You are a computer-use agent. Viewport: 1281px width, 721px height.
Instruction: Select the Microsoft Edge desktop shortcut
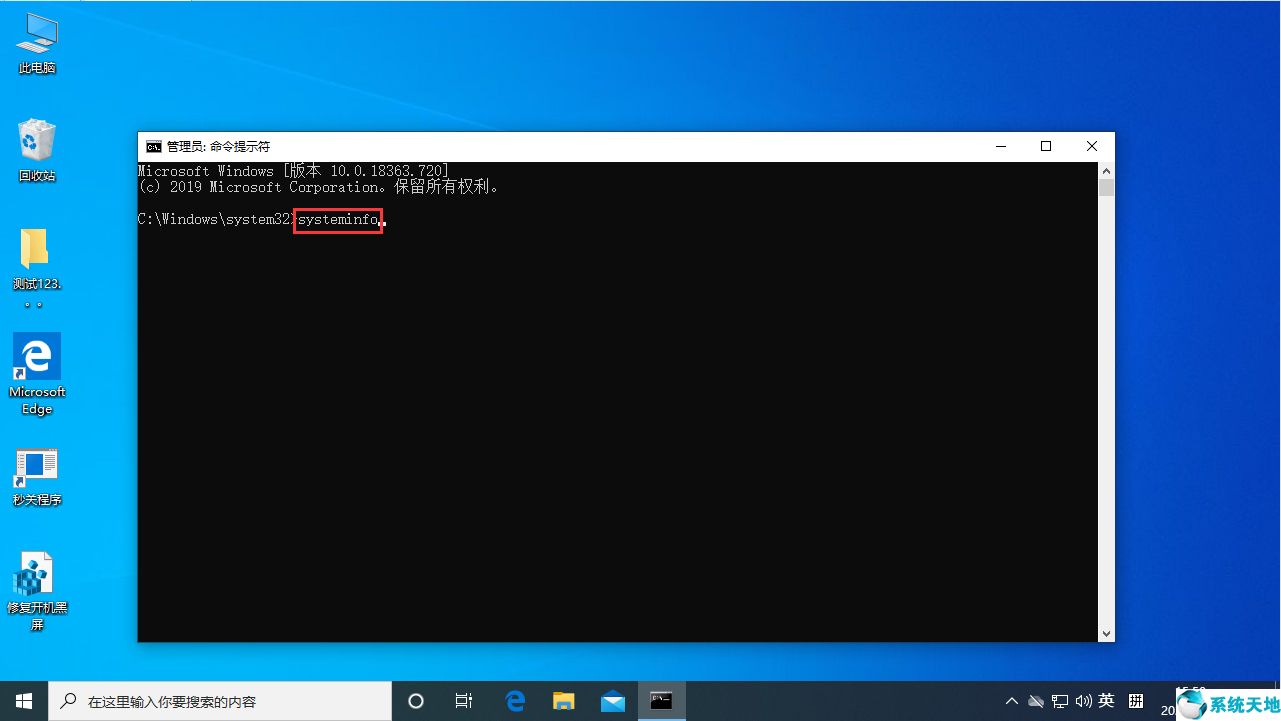pyautogui.click(x=37, y=374)
